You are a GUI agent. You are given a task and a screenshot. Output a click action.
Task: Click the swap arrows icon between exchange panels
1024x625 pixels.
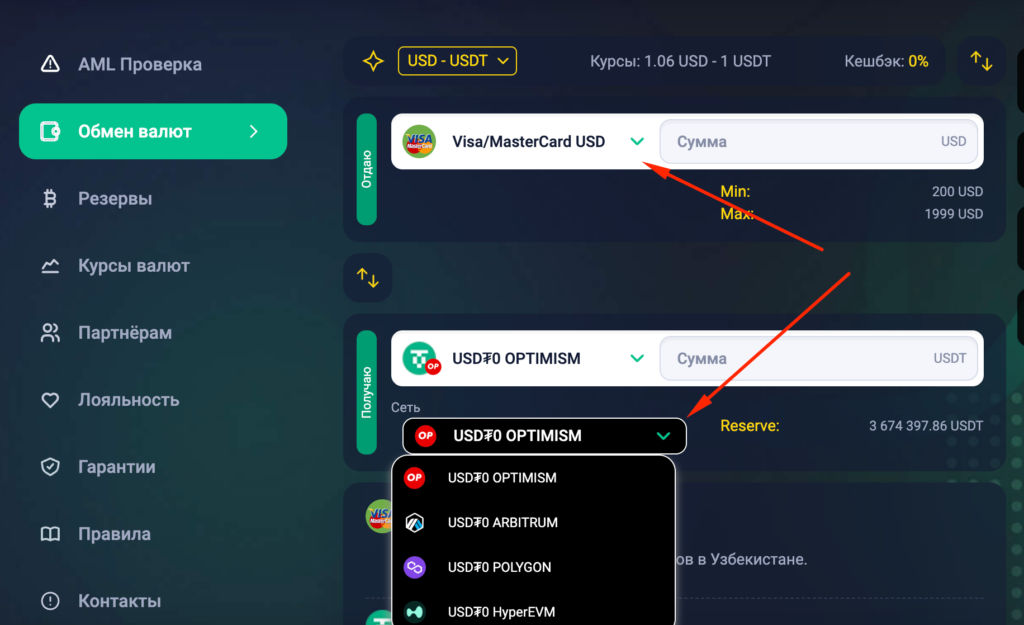click(x=368, y=278)
